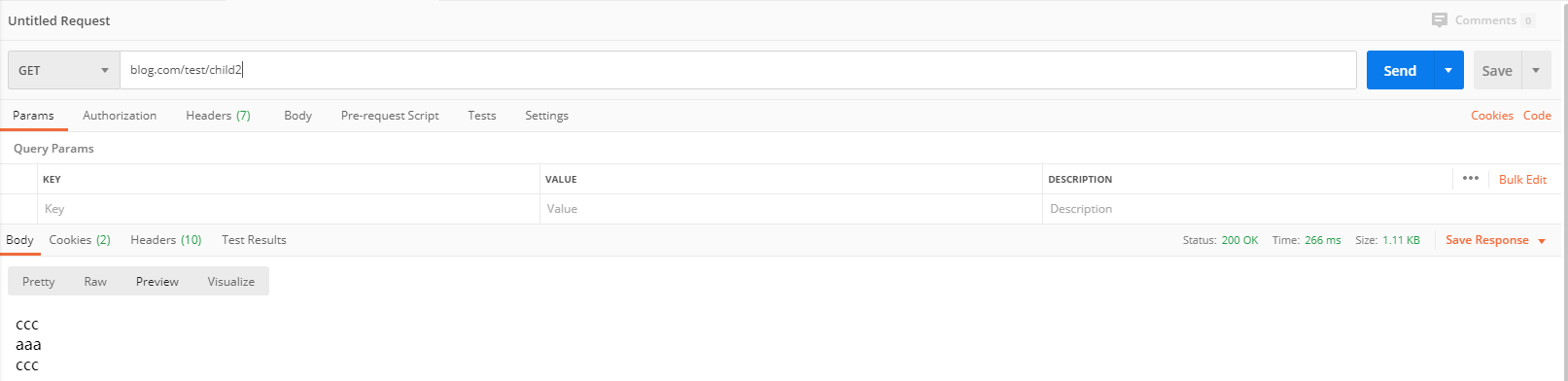Open the GET method dropdown
Viewport: 1568px width, 381px height.
point(63,70)
